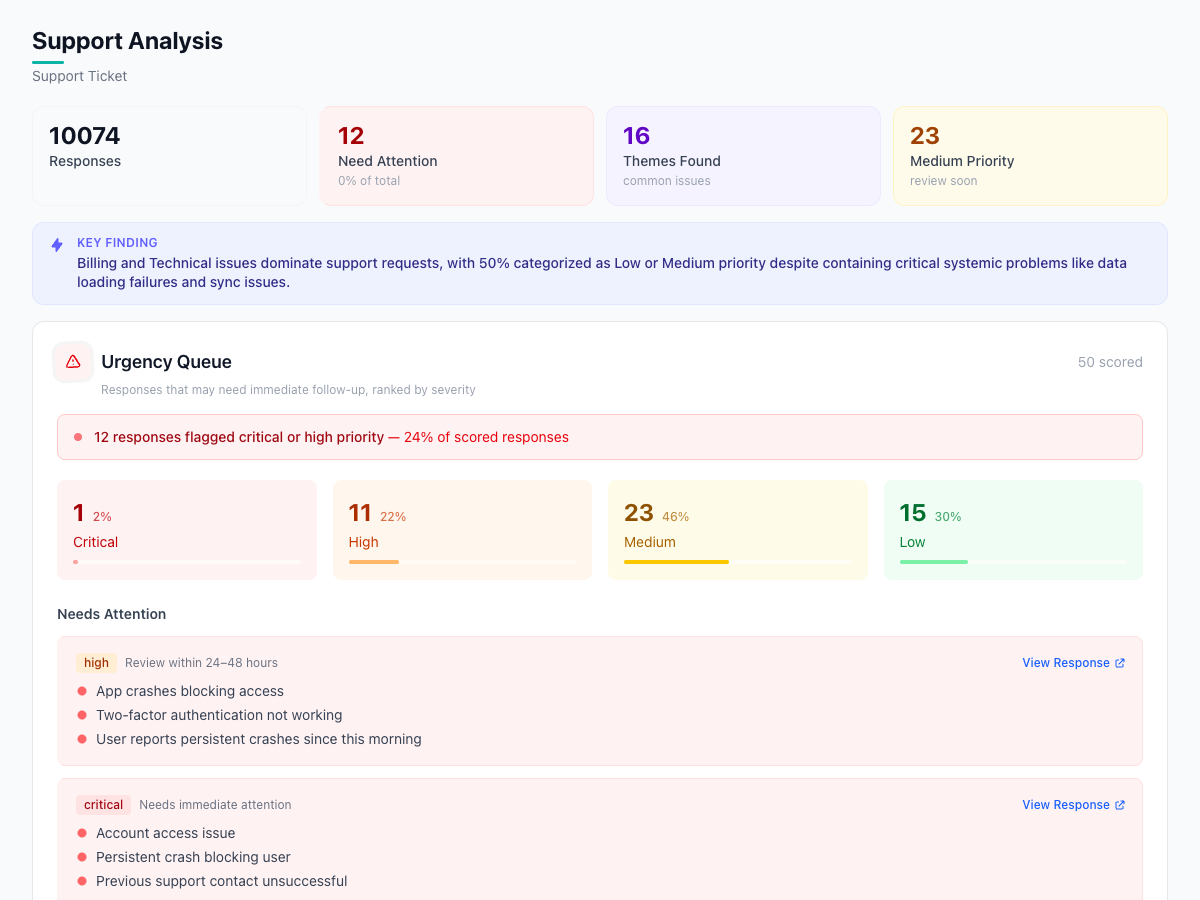Click the bullet icon beside App crashes blocking access
This screenshot has height=900, width=1200.
[81, 690]
